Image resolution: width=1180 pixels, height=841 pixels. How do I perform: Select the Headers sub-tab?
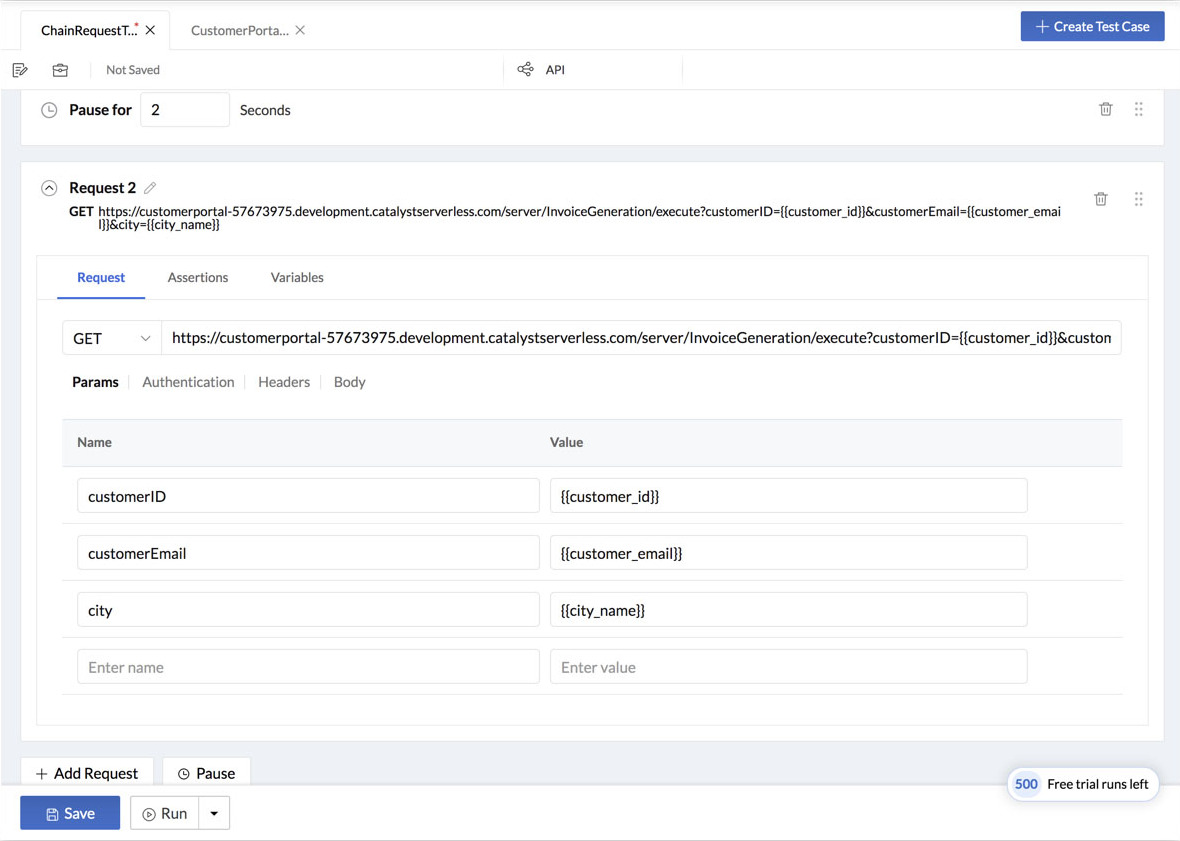point(284,382)
